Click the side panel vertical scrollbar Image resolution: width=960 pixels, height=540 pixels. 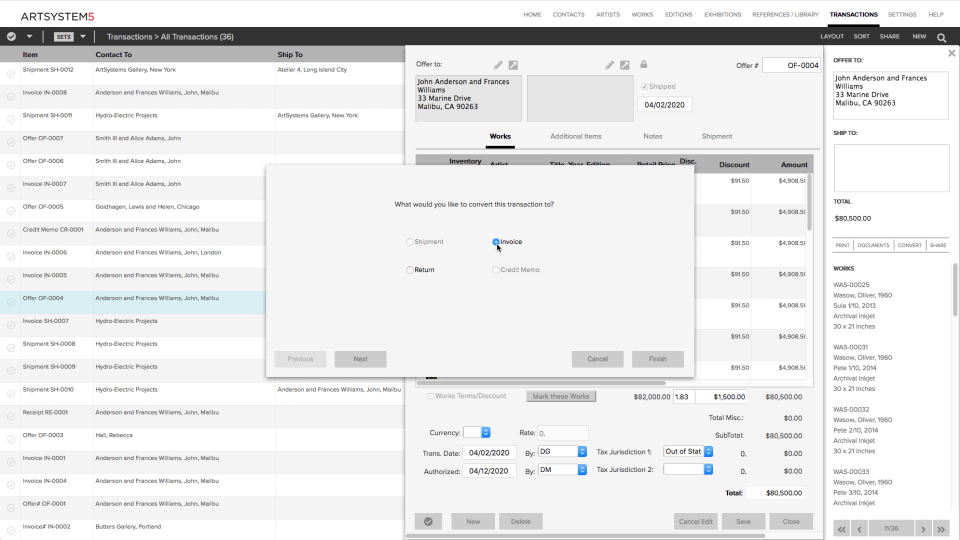954,290
